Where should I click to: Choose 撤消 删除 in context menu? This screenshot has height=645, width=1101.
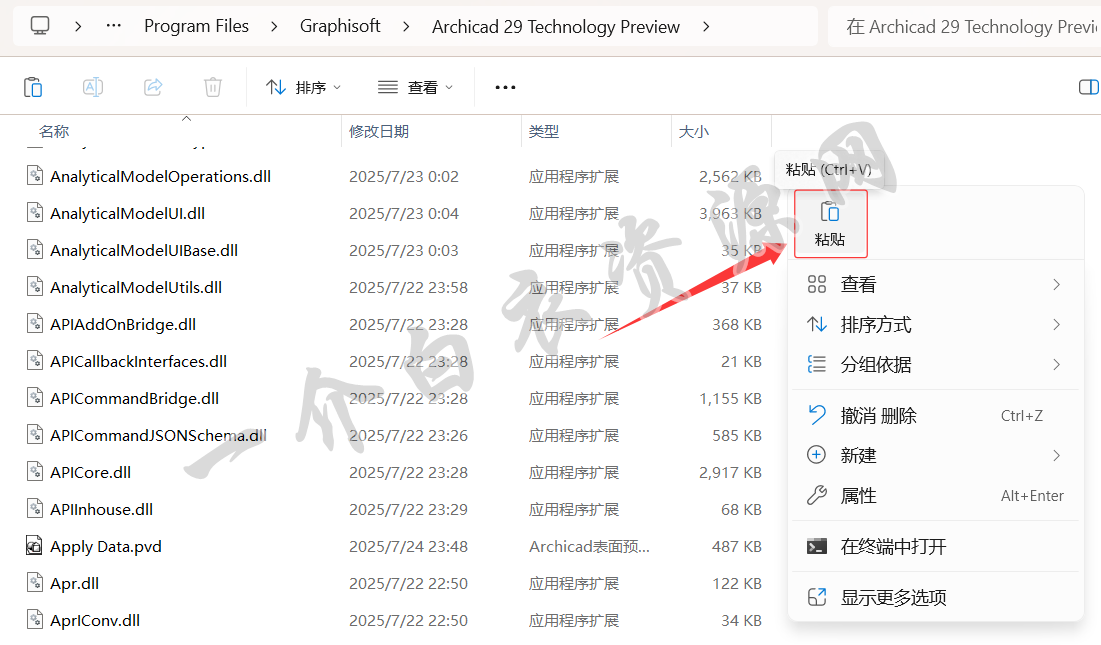tap(936, 415)
